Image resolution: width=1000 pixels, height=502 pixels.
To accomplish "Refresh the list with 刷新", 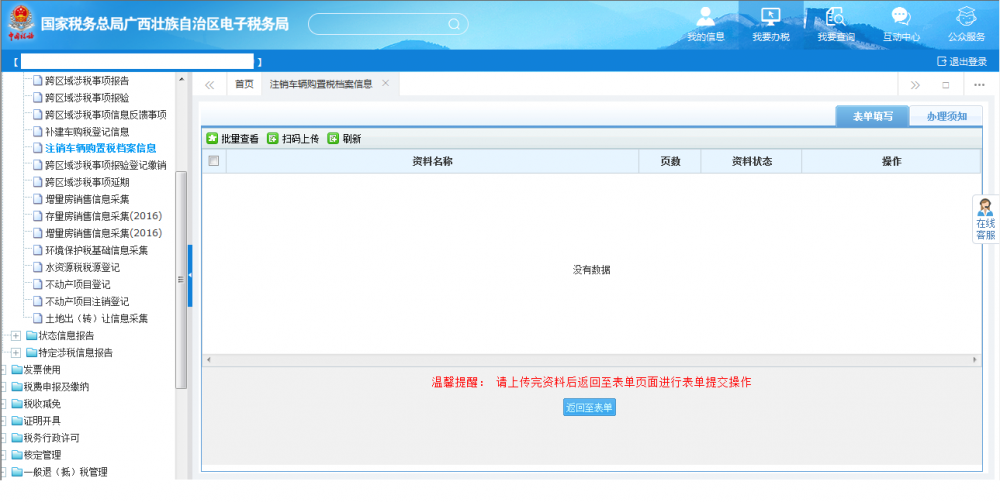I will coord(344,139).
